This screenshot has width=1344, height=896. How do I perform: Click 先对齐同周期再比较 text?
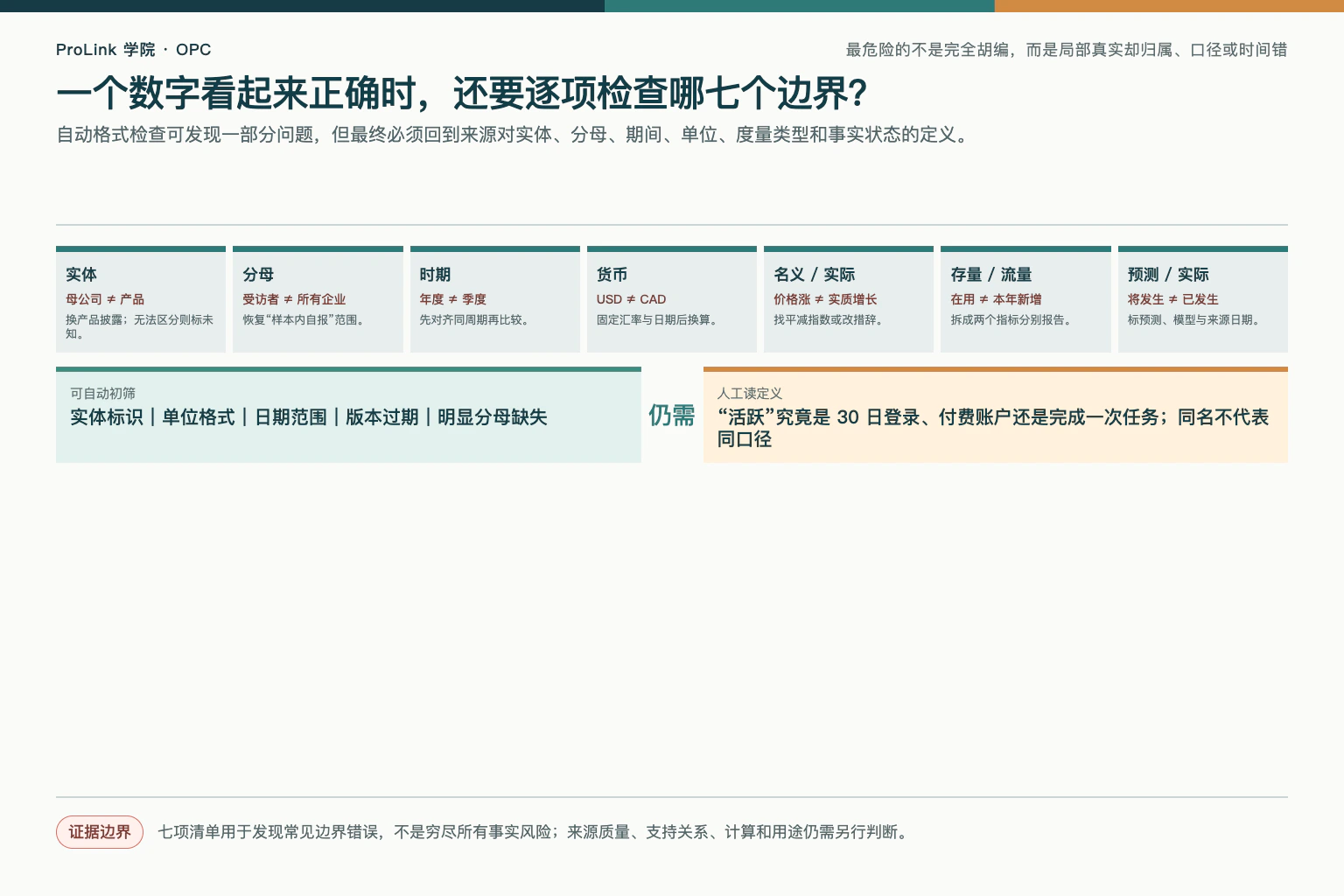point(475,320)
